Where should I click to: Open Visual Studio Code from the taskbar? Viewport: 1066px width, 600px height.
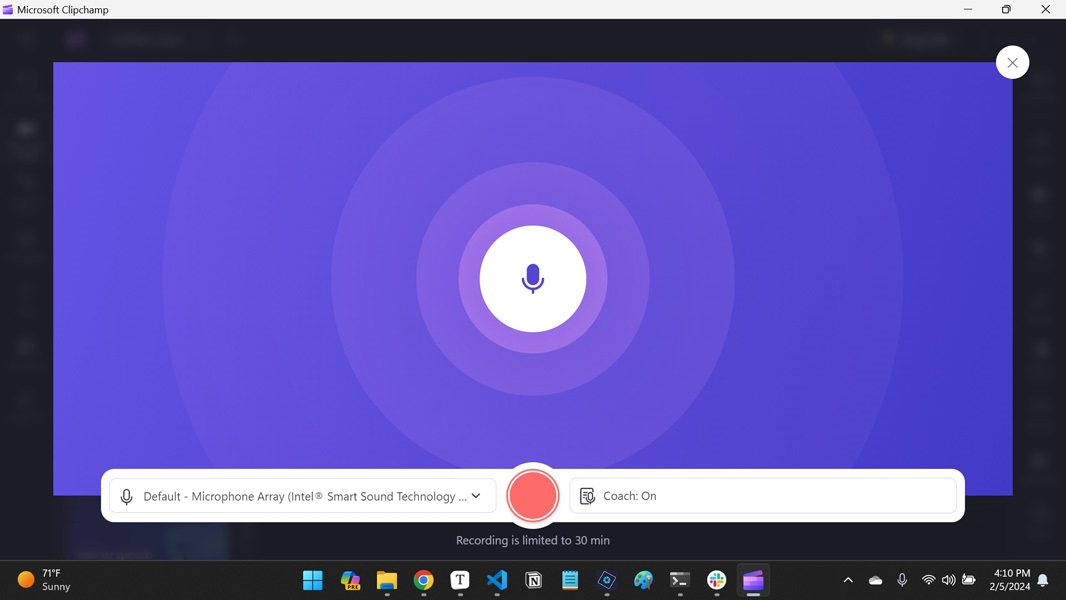point(497,580)
